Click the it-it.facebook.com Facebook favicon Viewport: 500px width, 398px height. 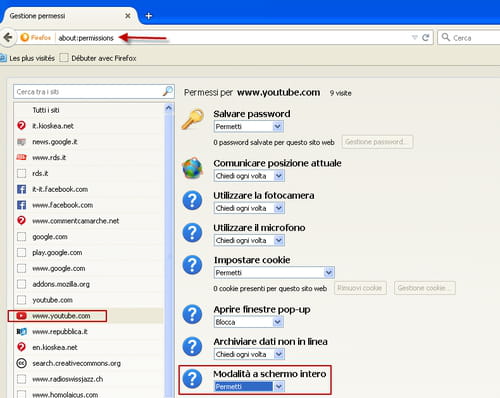click(21, 189)
